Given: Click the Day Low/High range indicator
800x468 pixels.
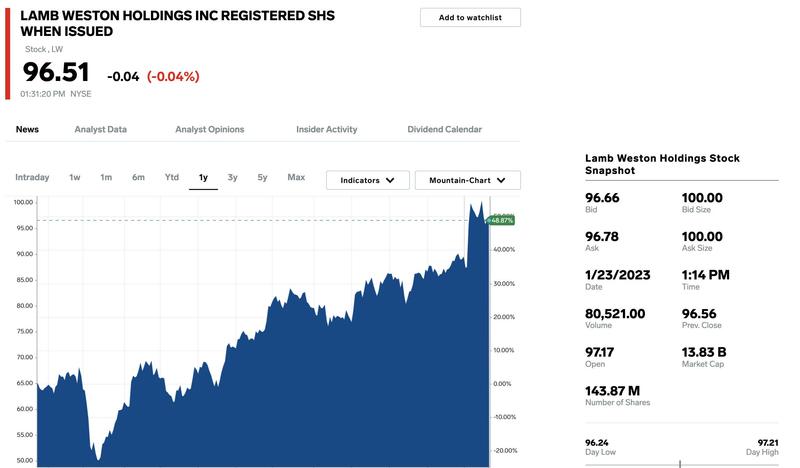Looking at the screenshot, I should [682, 464].
